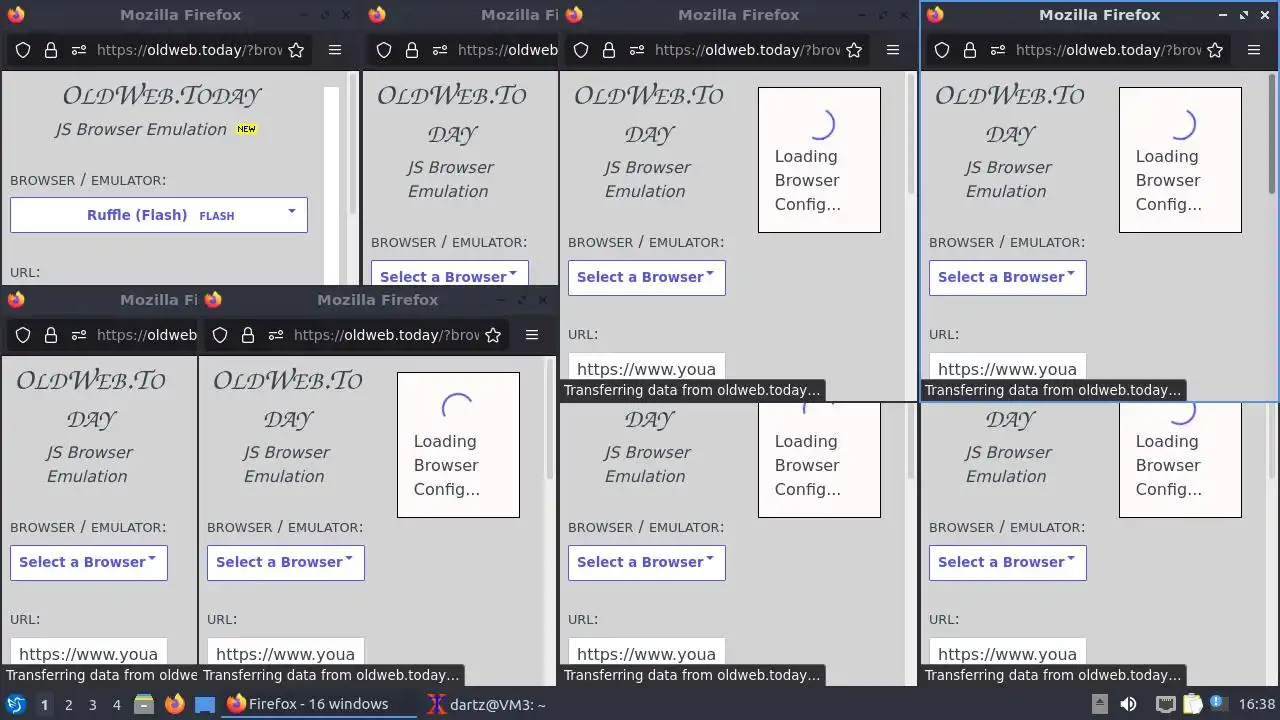Open Select a Browser in the lower-middle Firefox window
Screen dimensions: 1280x720
coord(285,562)
